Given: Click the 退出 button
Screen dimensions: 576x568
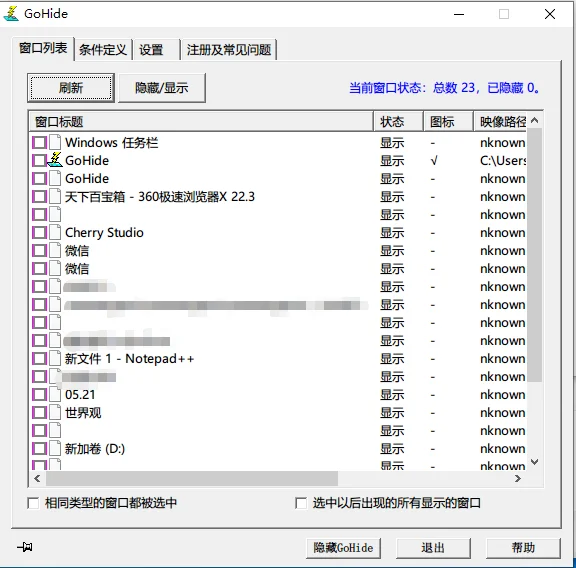Looking at the screenshot, I should (x=433, y=548).
